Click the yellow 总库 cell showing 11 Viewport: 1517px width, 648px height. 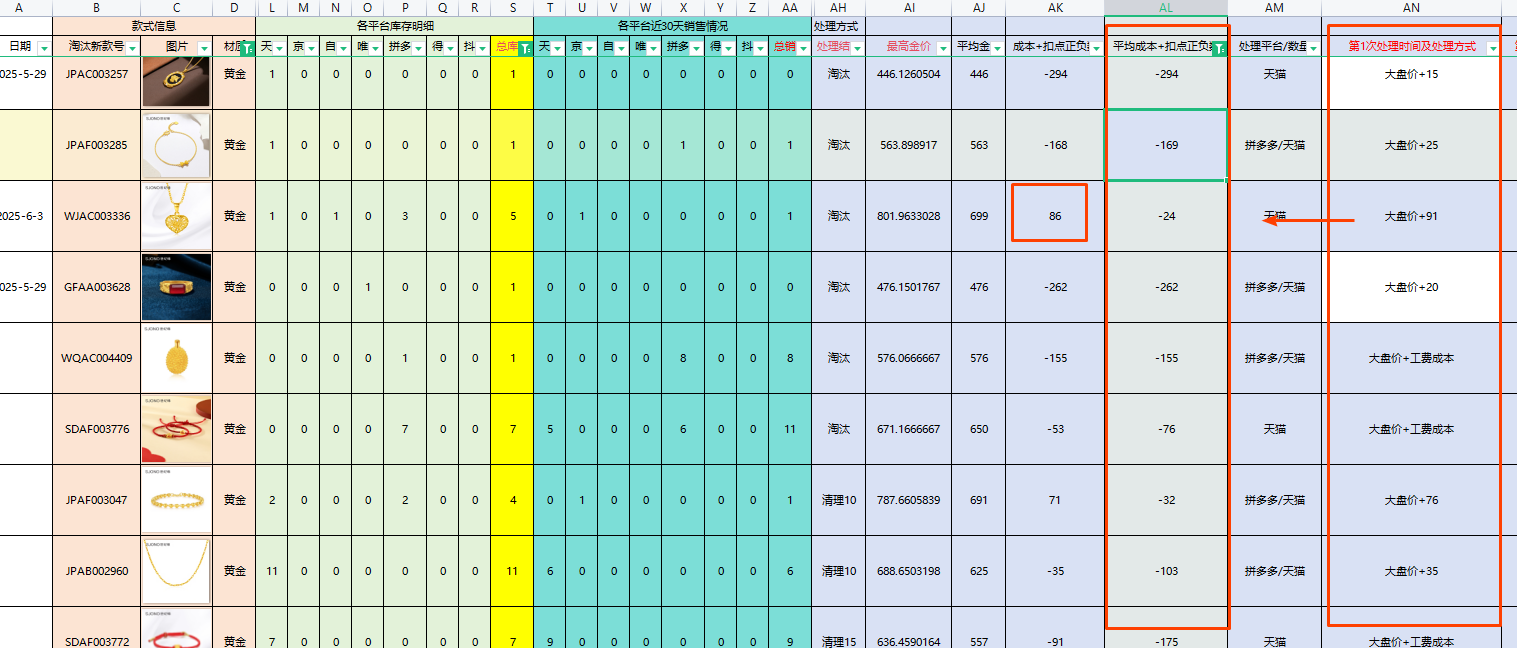pyautogui.click(x=513, y=571)
